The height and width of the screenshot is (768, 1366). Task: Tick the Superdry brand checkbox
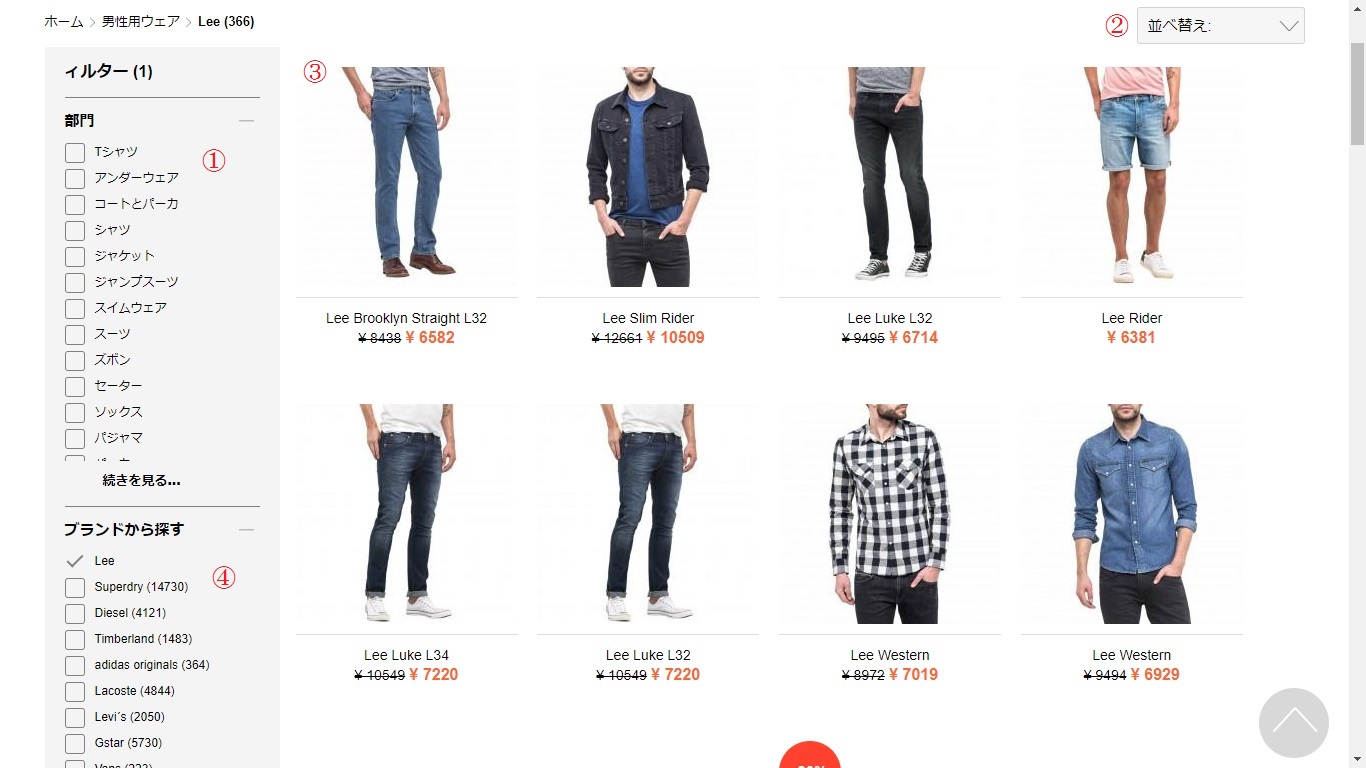[75, 587]
